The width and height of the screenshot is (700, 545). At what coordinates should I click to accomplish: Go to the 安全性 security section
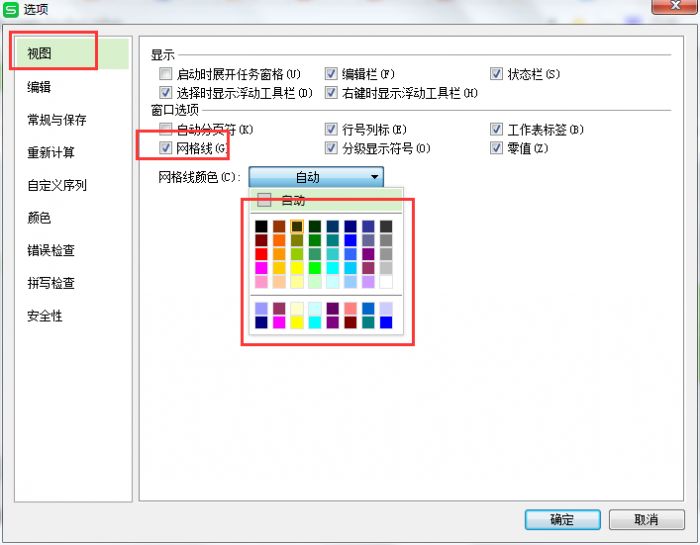(45, 316)
